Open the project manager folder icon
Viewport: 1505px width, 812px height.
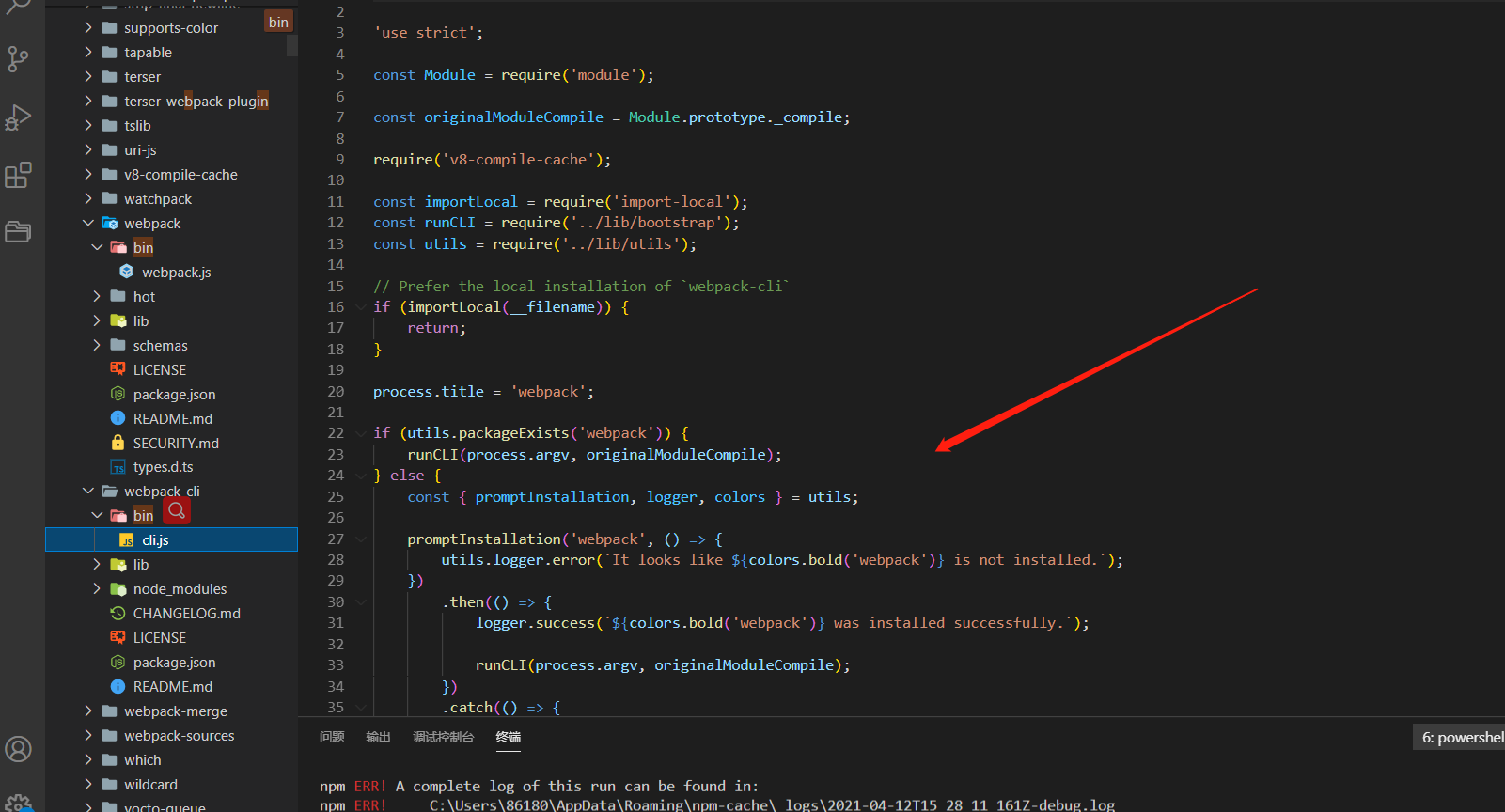coord(18,231)
